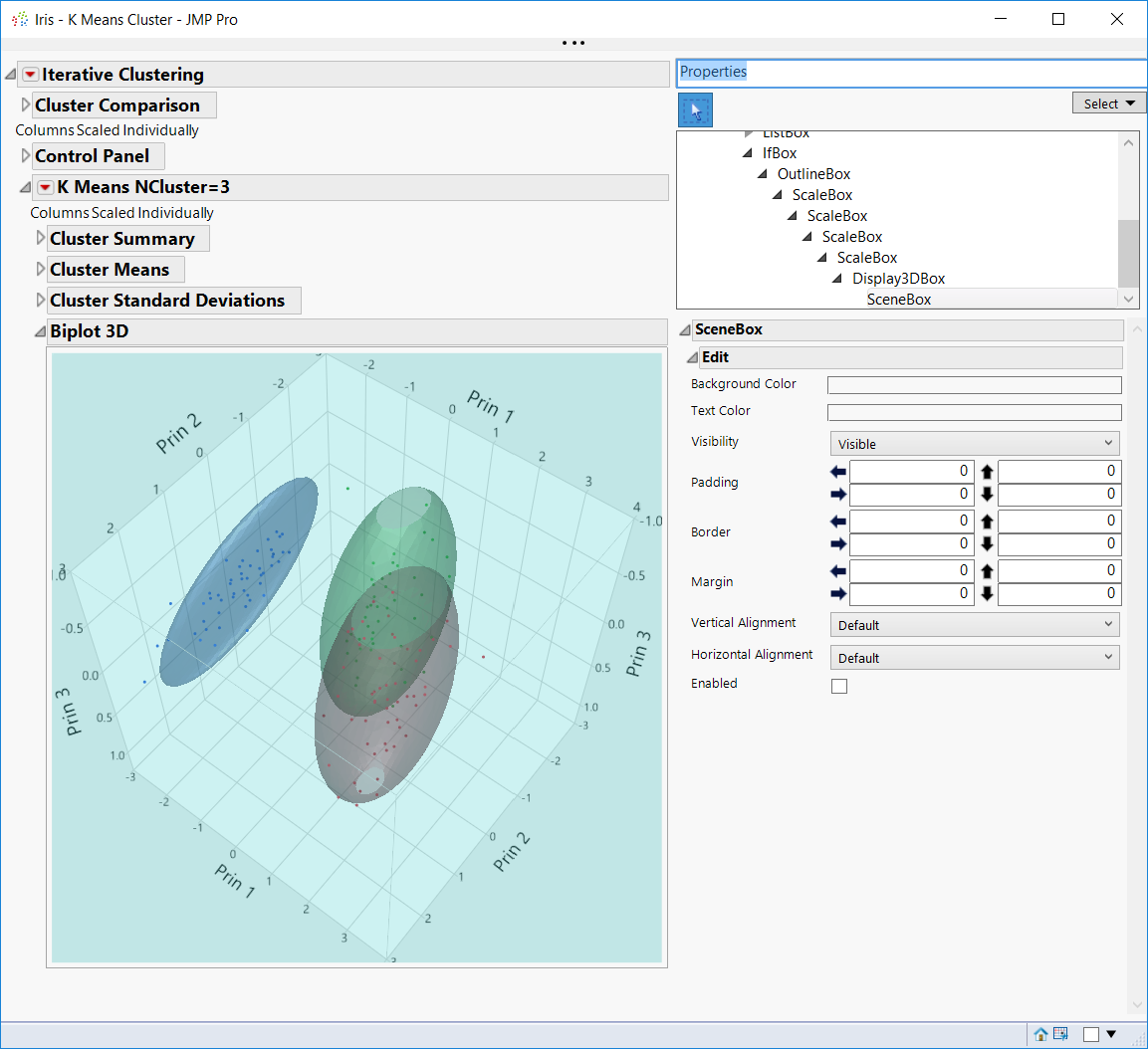1148x1049 pixels.
Task: Open the window display dropdown in the status bar
Action: pos(1112,1034)
